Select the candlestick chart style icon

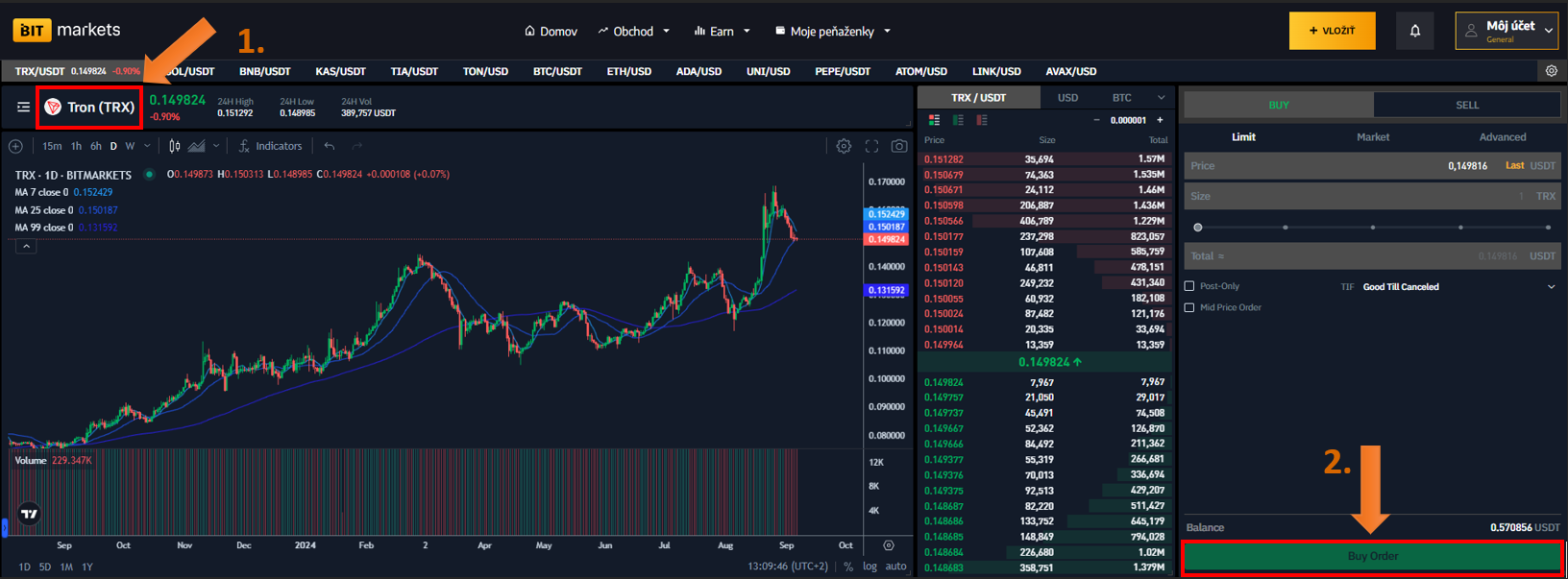(x=174, y=146)
